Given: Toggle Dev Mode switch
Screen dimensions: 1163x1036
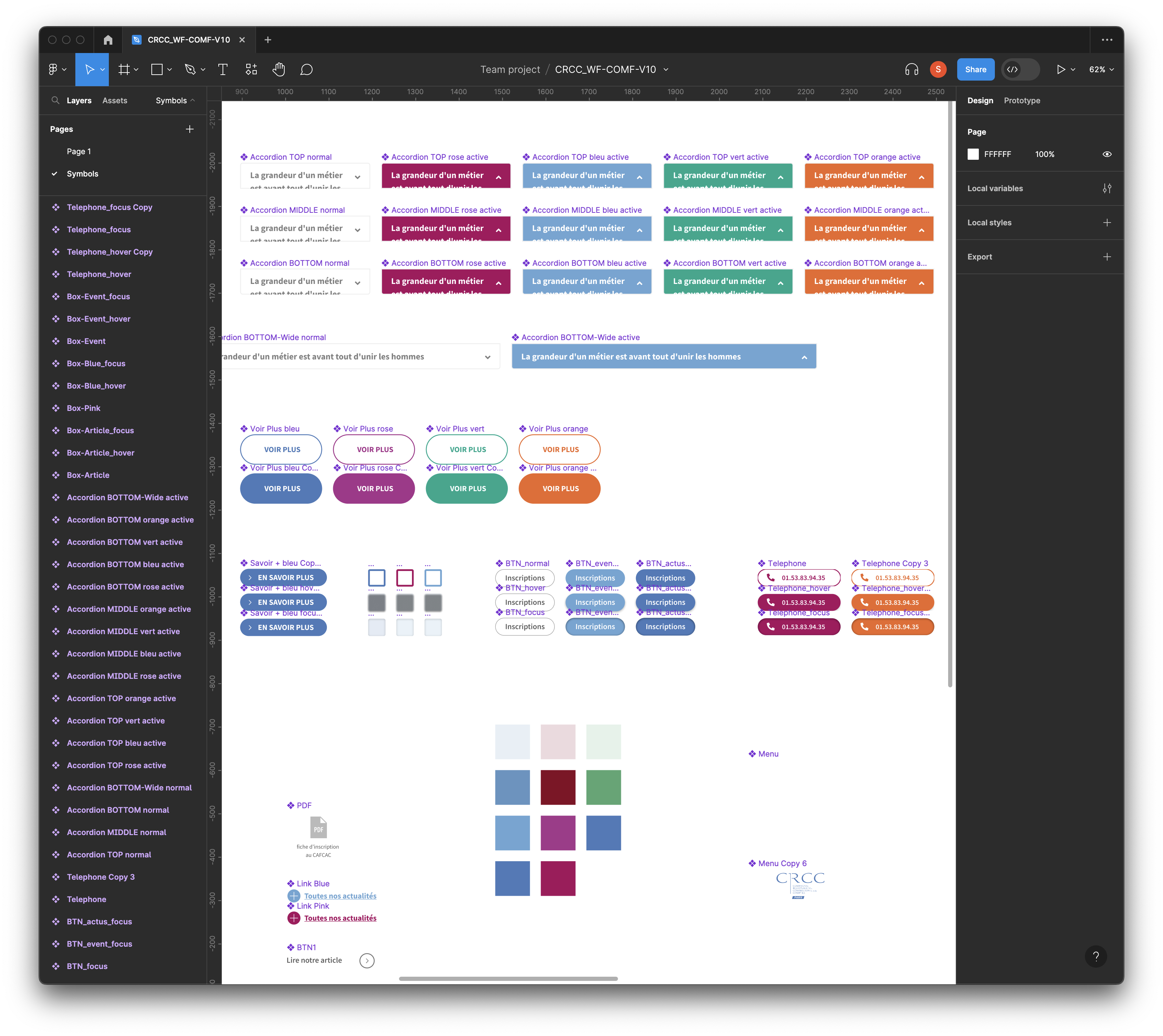Looking at the screenshot, I should coord(1020,69).
